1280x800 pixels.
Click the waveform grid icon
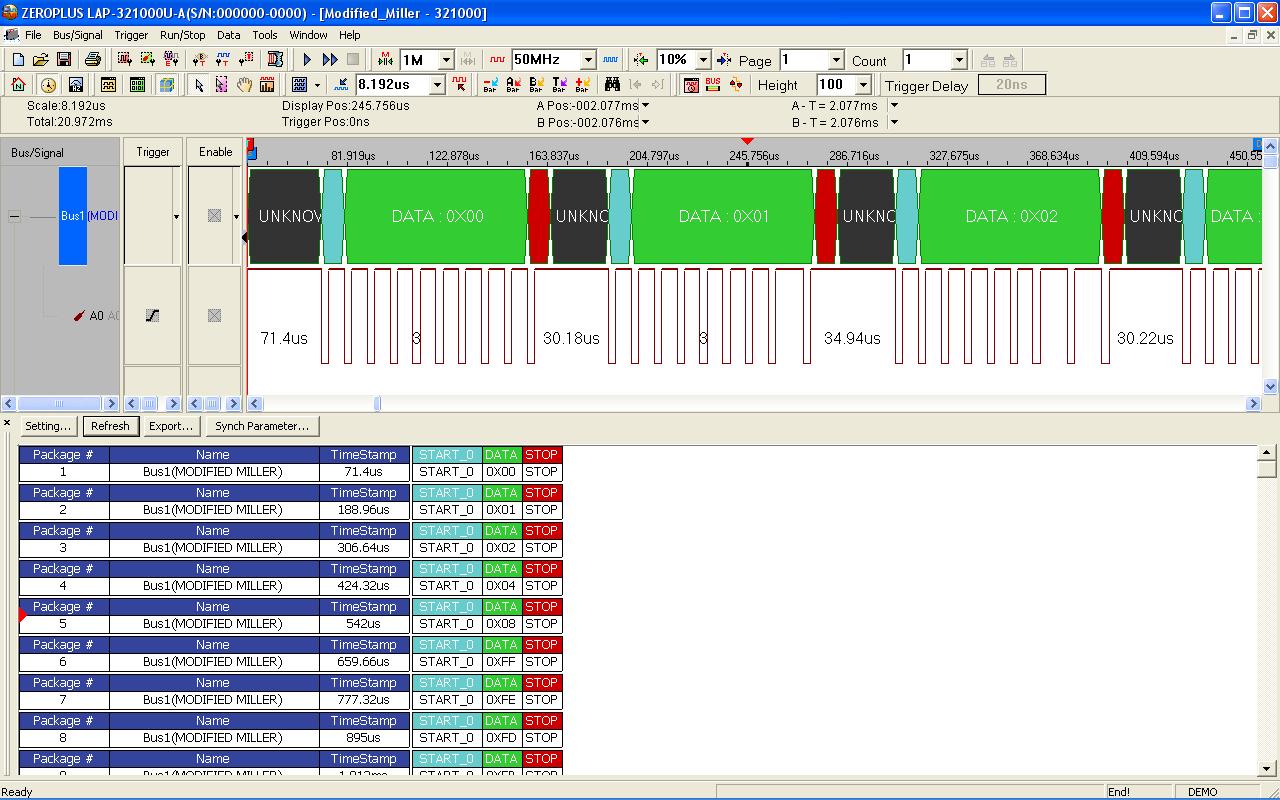tap(299, 85)
